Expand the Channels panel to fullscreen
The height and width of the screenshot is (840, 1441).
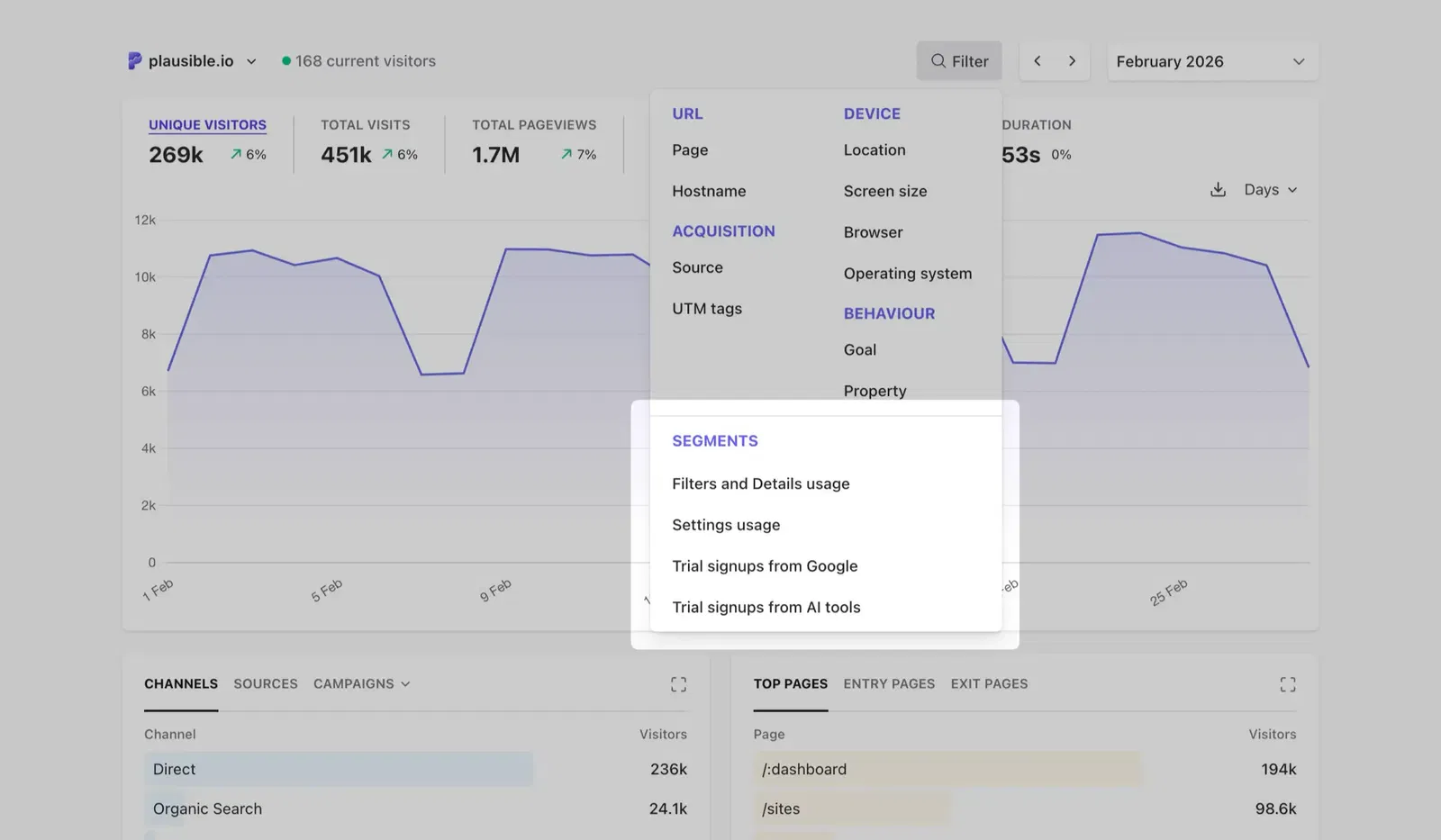point(678,684)
